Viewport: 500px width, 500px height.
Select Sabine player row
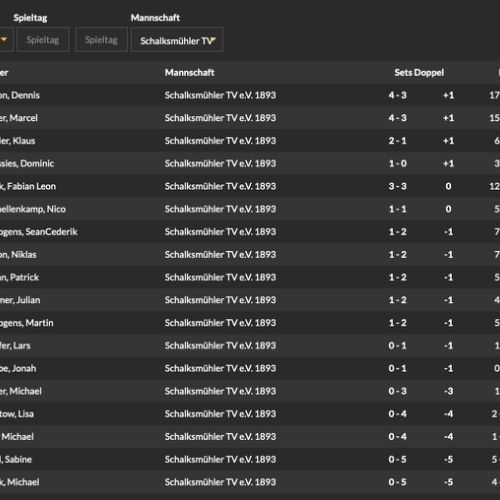[250, 459]
